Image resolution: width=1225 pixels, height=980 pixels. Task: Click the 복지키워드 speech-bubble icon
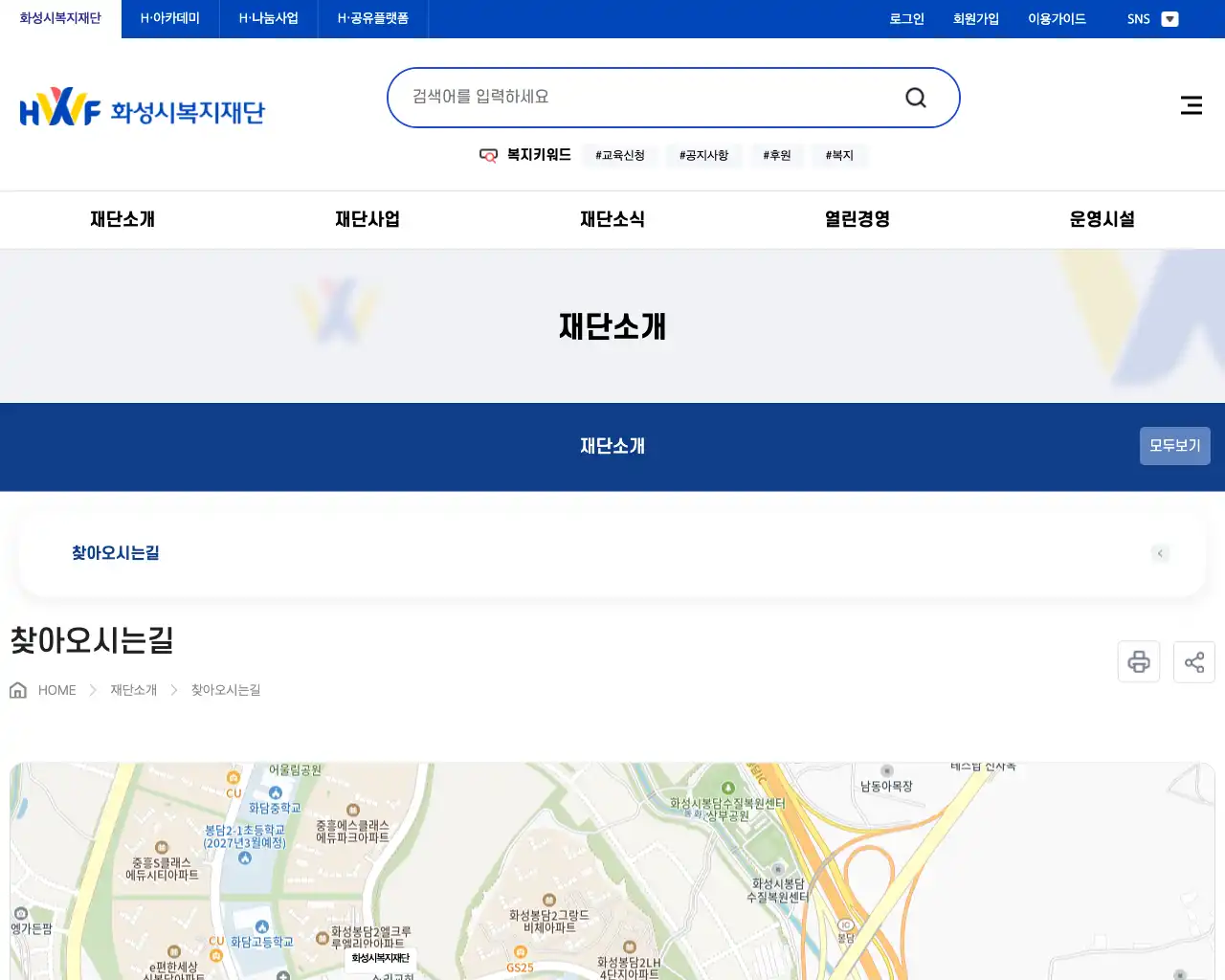[x=488, y=155]
